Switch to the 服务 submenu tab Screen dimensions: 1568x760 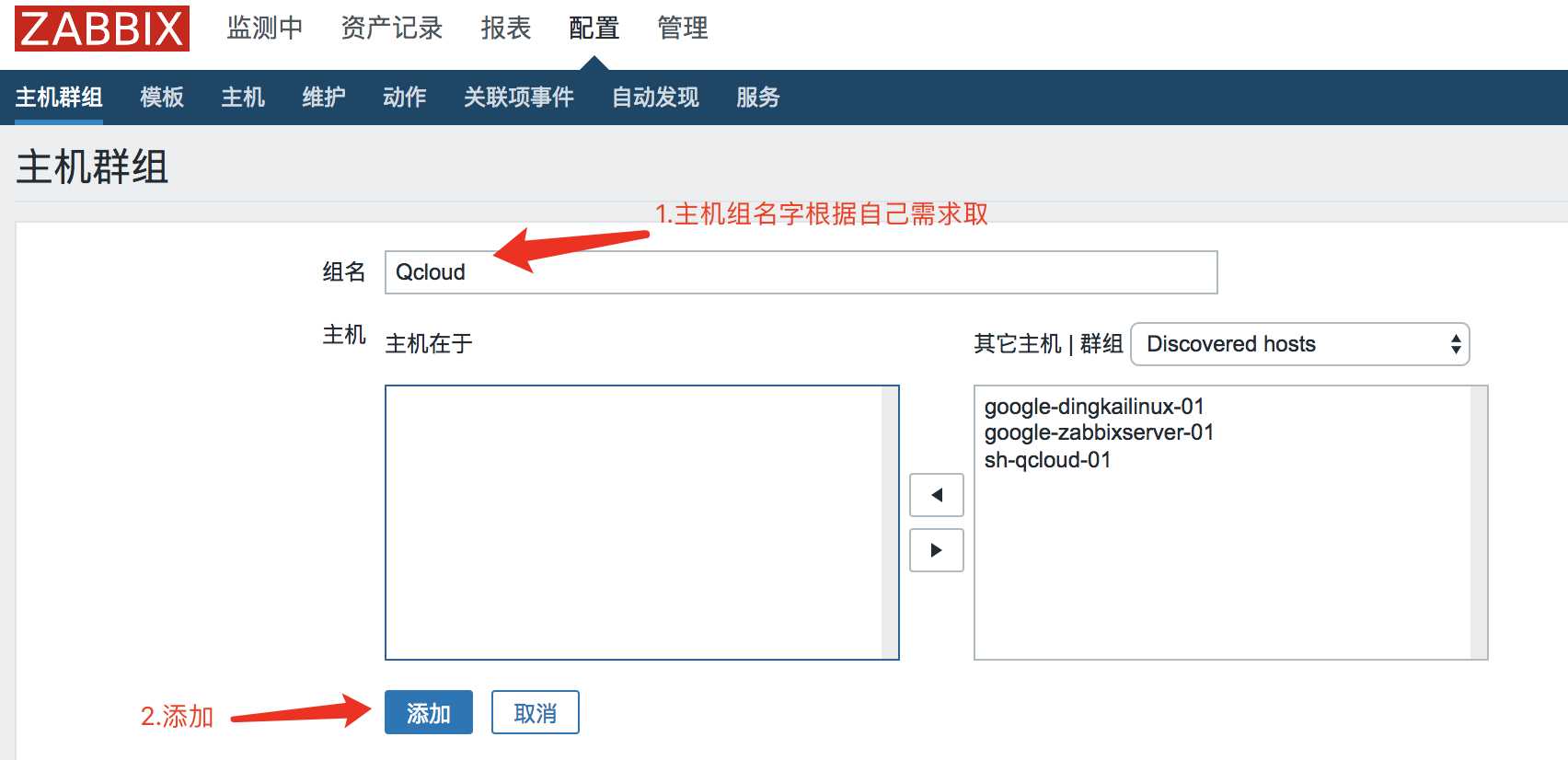click(x=758, y=97)
